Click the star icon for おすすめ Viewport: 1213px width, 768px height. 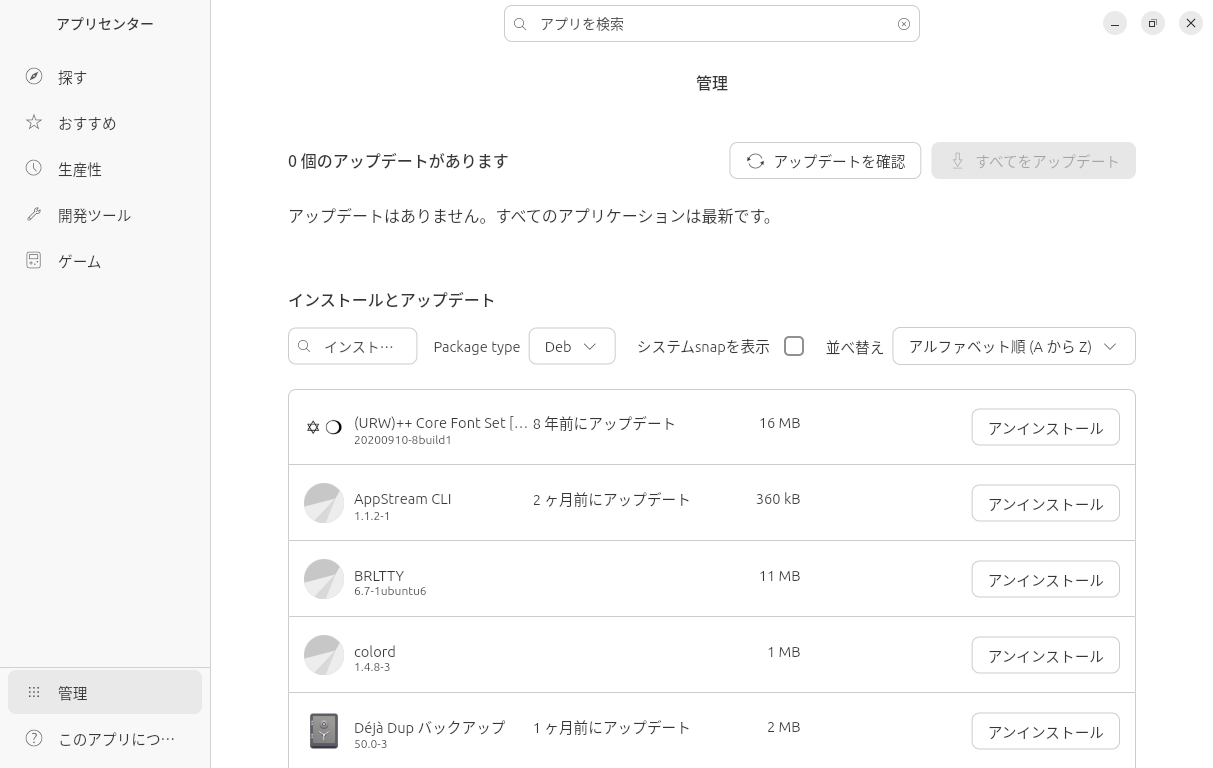tap(34, 122)
